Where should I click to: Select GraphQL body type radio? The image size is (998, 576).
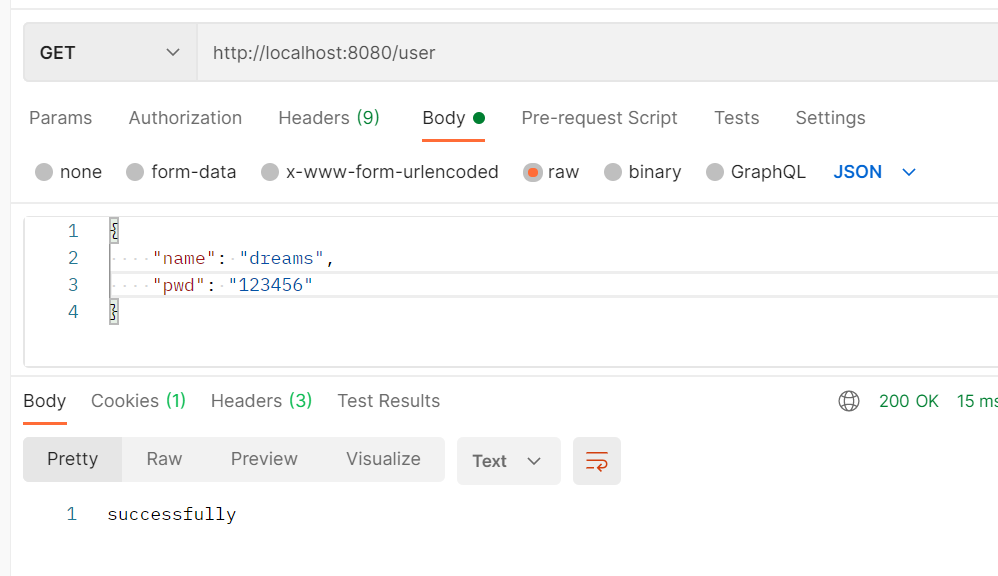point(715,172)
